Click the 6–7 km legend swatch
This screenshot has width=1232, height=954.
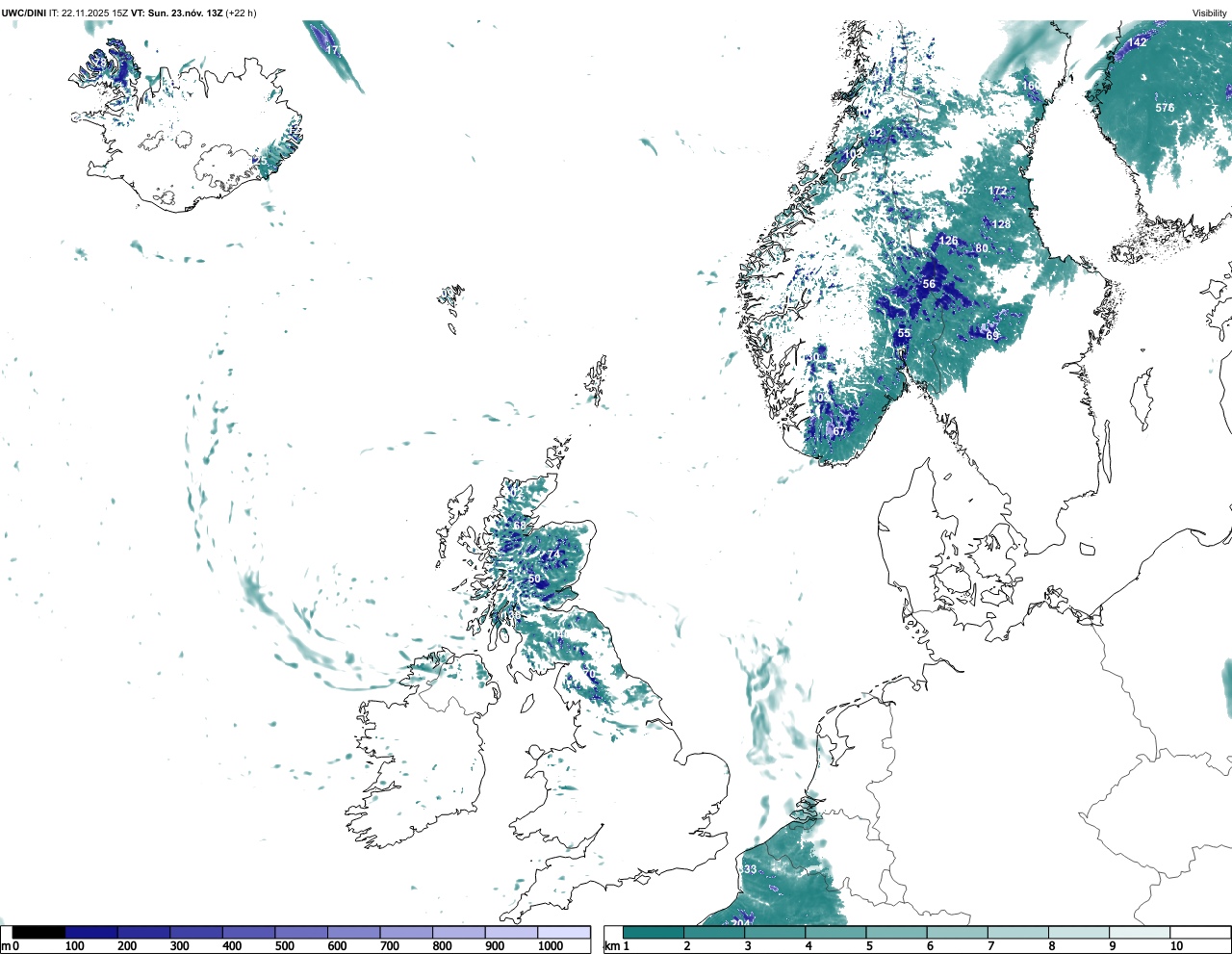click(957, 932)
